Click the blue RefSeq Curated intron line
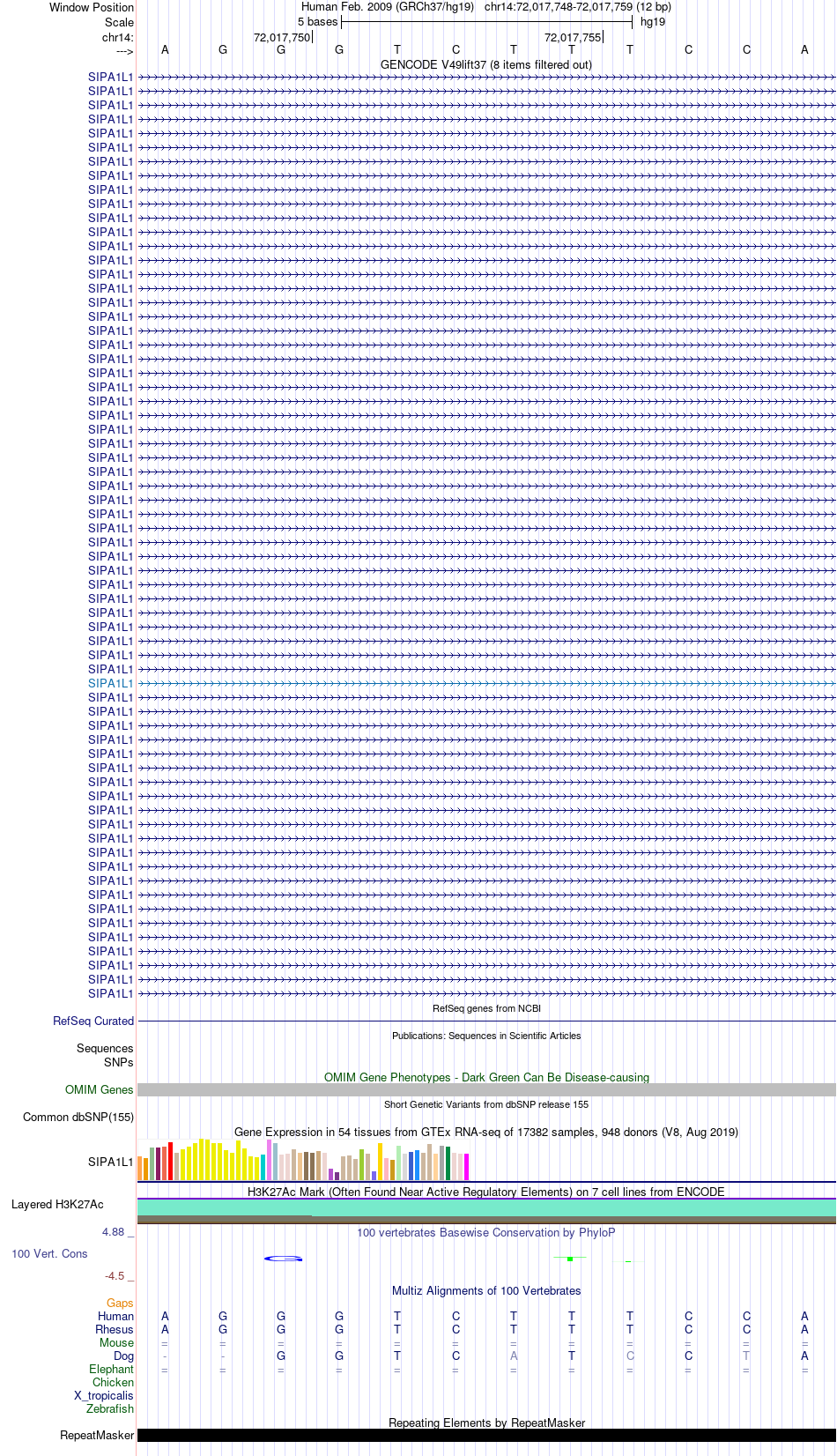This screenshot has height=1456, width=837. [486, 1021]
